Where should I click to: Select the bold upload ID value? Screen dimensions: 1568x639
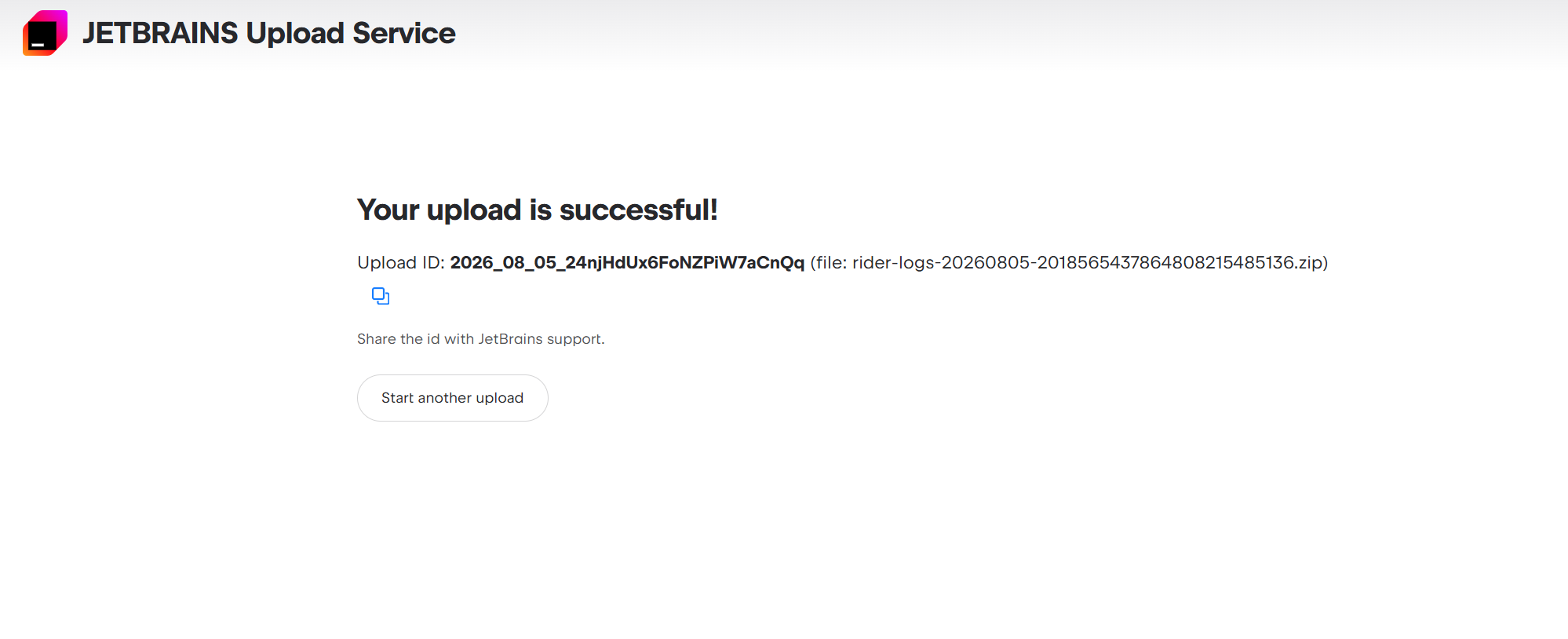coord(627,262)
